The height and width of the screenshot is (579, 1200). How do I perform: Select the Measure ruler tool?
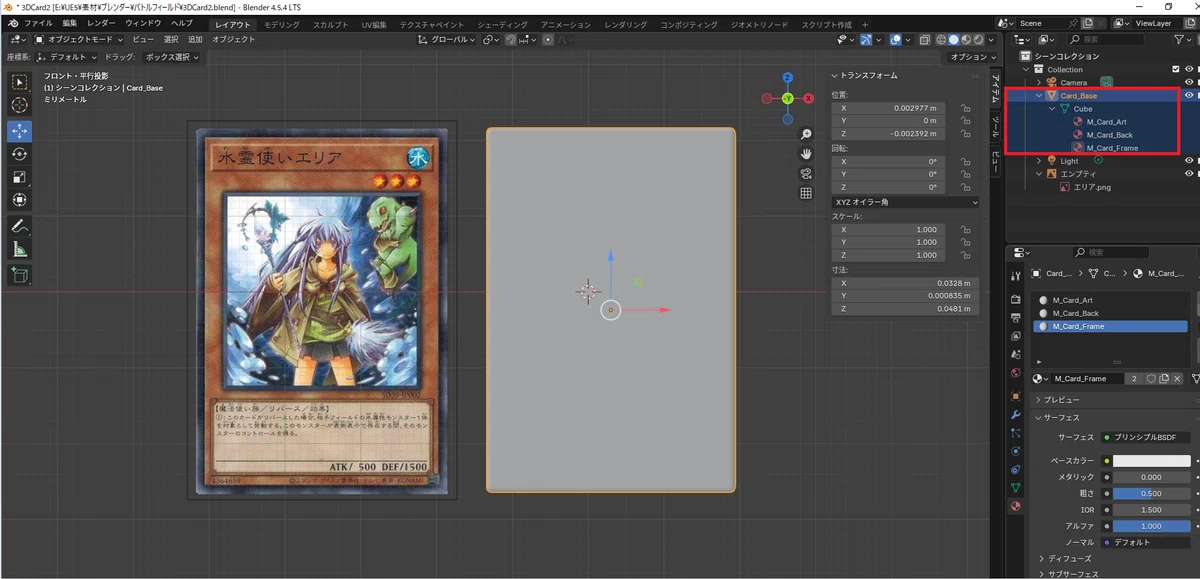20,249
